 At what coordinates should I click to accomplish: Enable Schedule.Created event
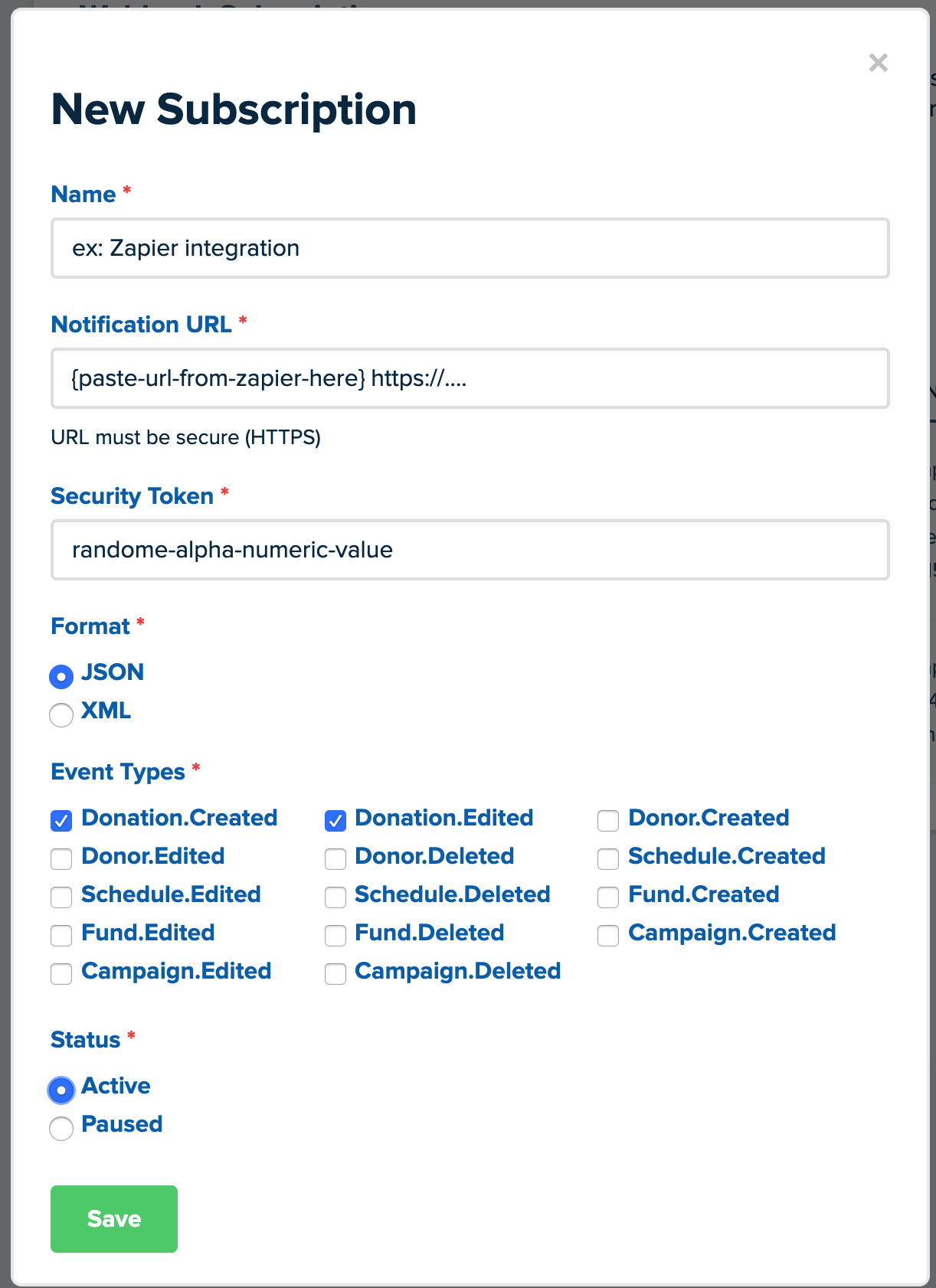pyautogui.click(x=608, y=858)
